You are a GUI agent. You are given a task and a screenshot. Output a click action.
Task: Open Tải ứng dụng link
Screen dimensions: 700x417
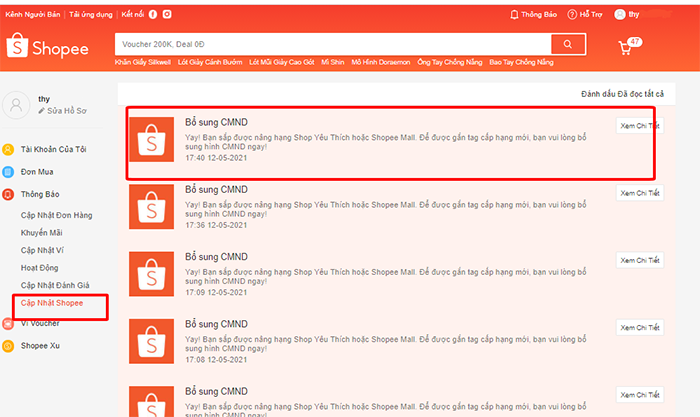(91, 14)
